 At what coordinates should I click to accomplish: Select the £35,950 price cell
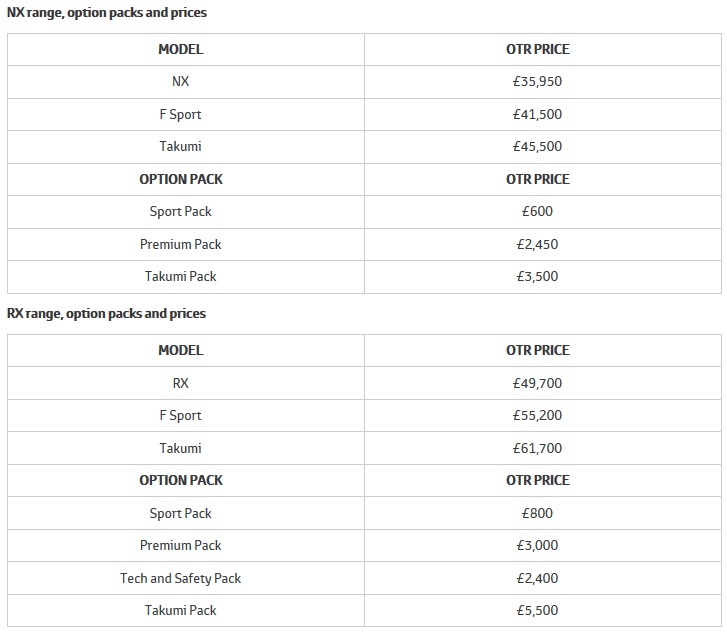[537, 82]
